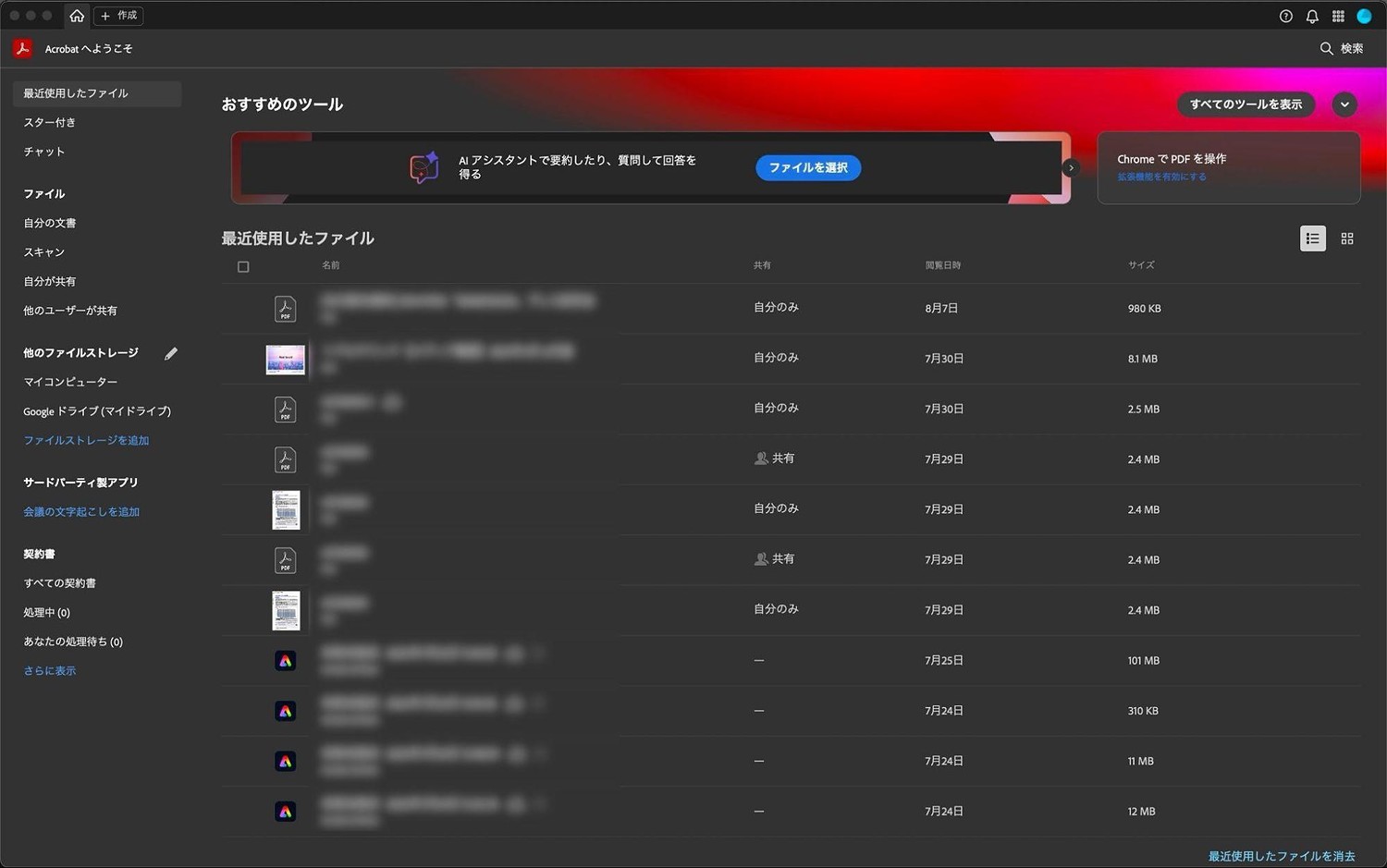This screenshot has height=868, width=1387.
Task: Switch to list view
Action: [1312, 238]
